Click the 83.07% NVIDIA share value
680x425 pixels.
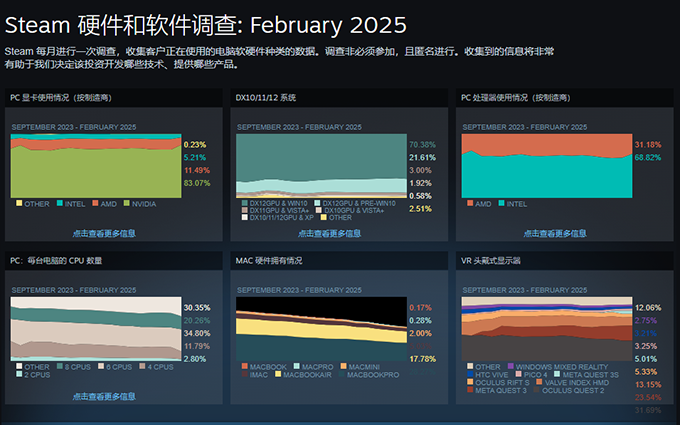point(197,183)
